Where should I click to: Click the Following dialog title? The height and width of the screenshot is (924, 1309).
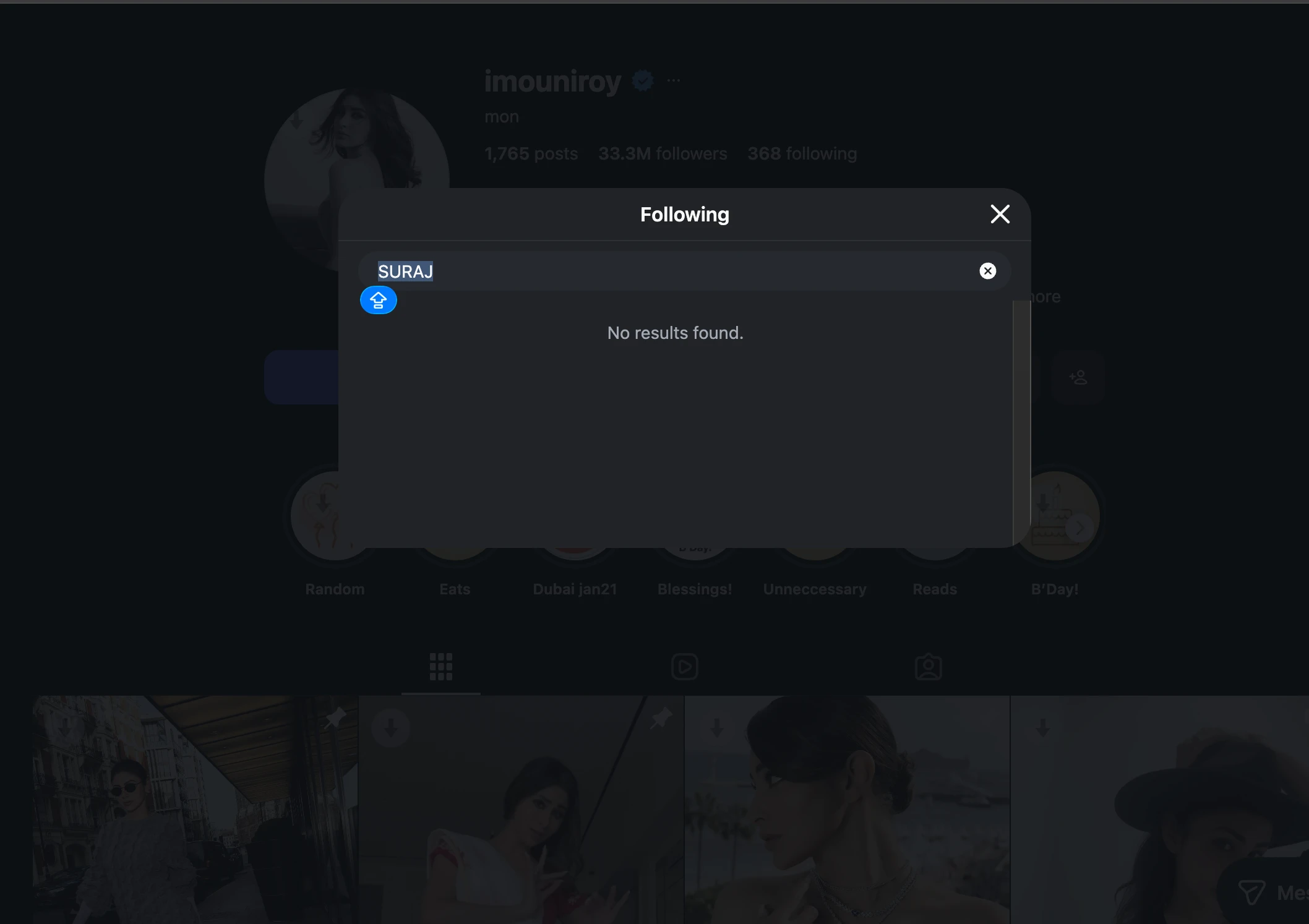(x=684, y=215)
